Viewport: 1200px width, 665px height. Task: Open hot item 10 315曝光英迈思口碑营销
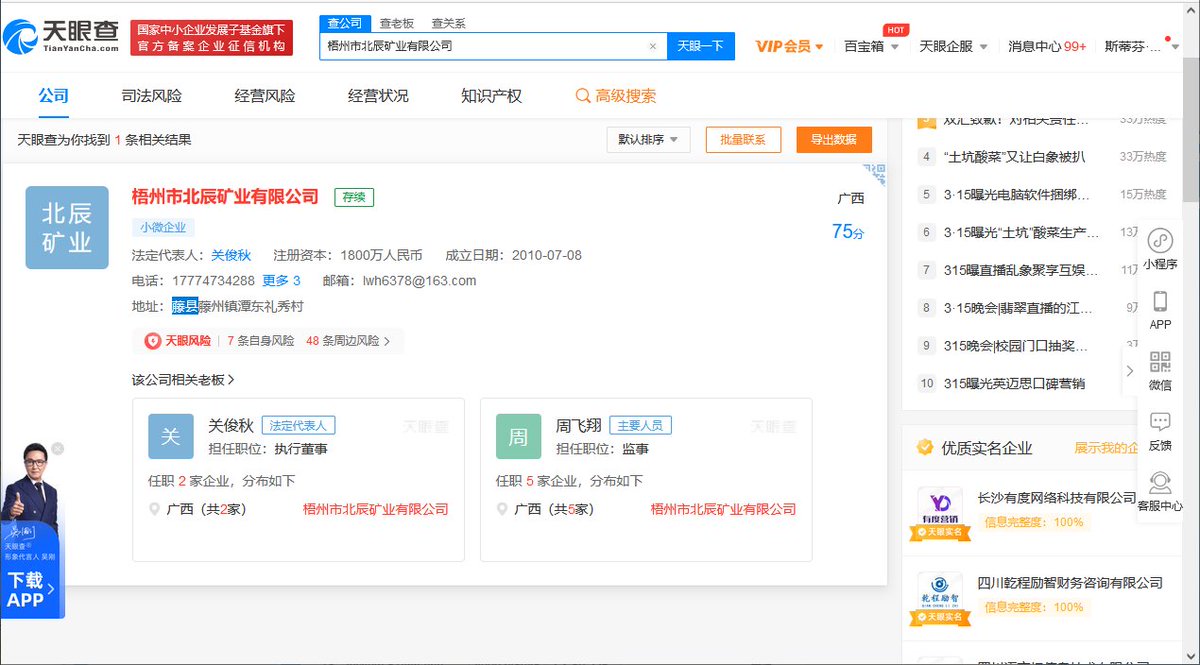[1014, 384]
